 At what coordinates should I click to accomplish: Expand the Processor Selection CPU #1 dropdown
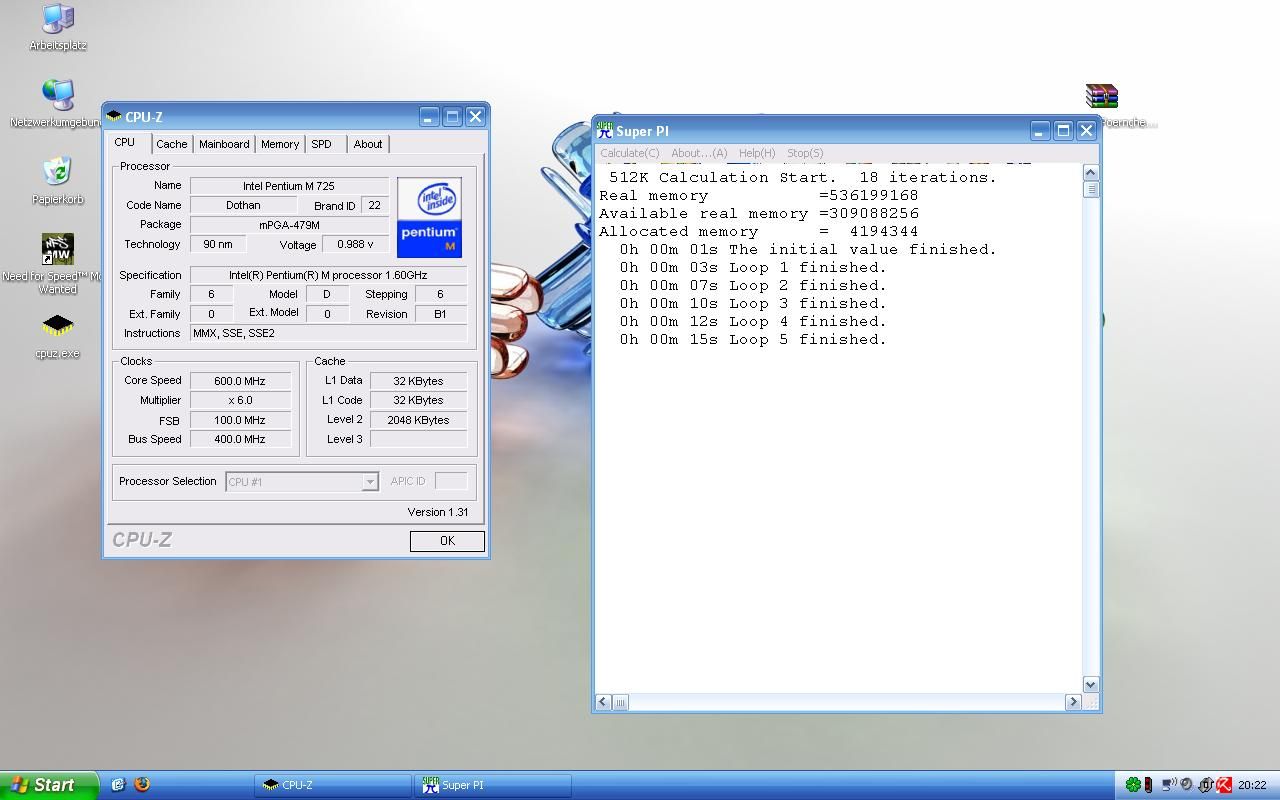[x=369, y=482]
